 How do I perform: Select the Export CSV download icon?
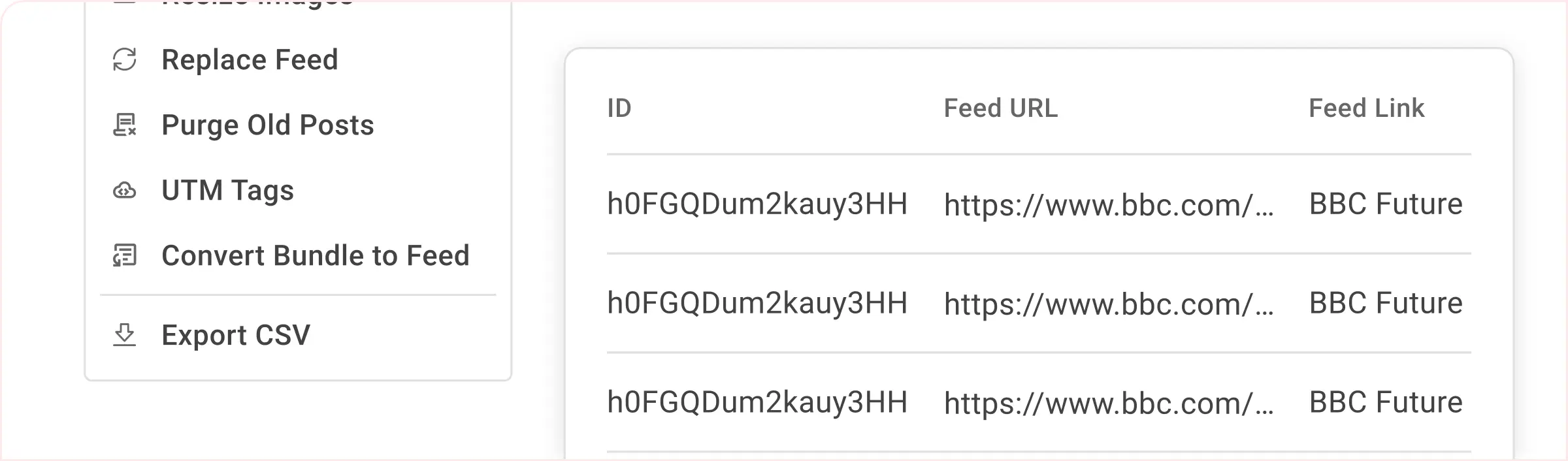pos(125,335)
